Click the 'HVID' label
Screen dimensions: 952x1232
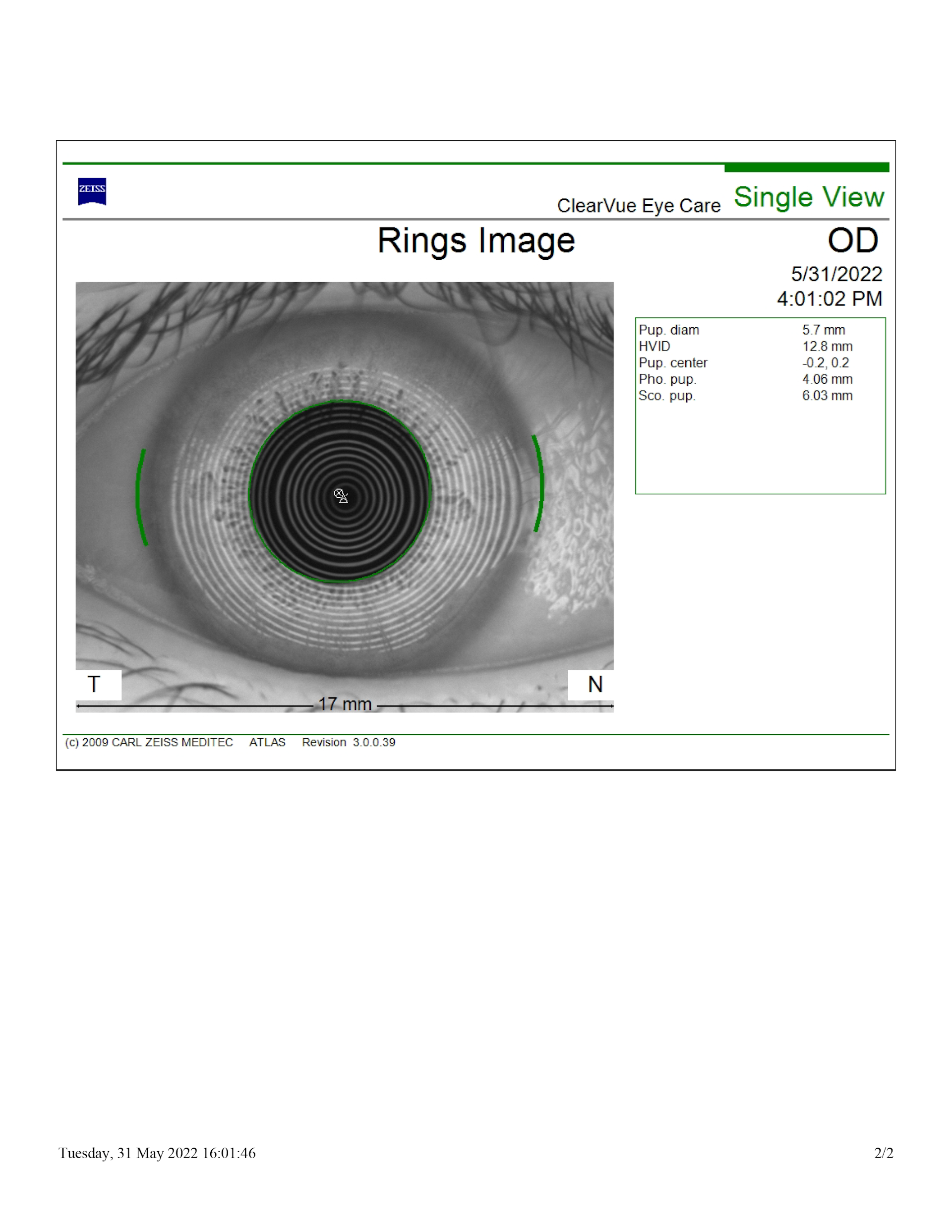point(654,347)
